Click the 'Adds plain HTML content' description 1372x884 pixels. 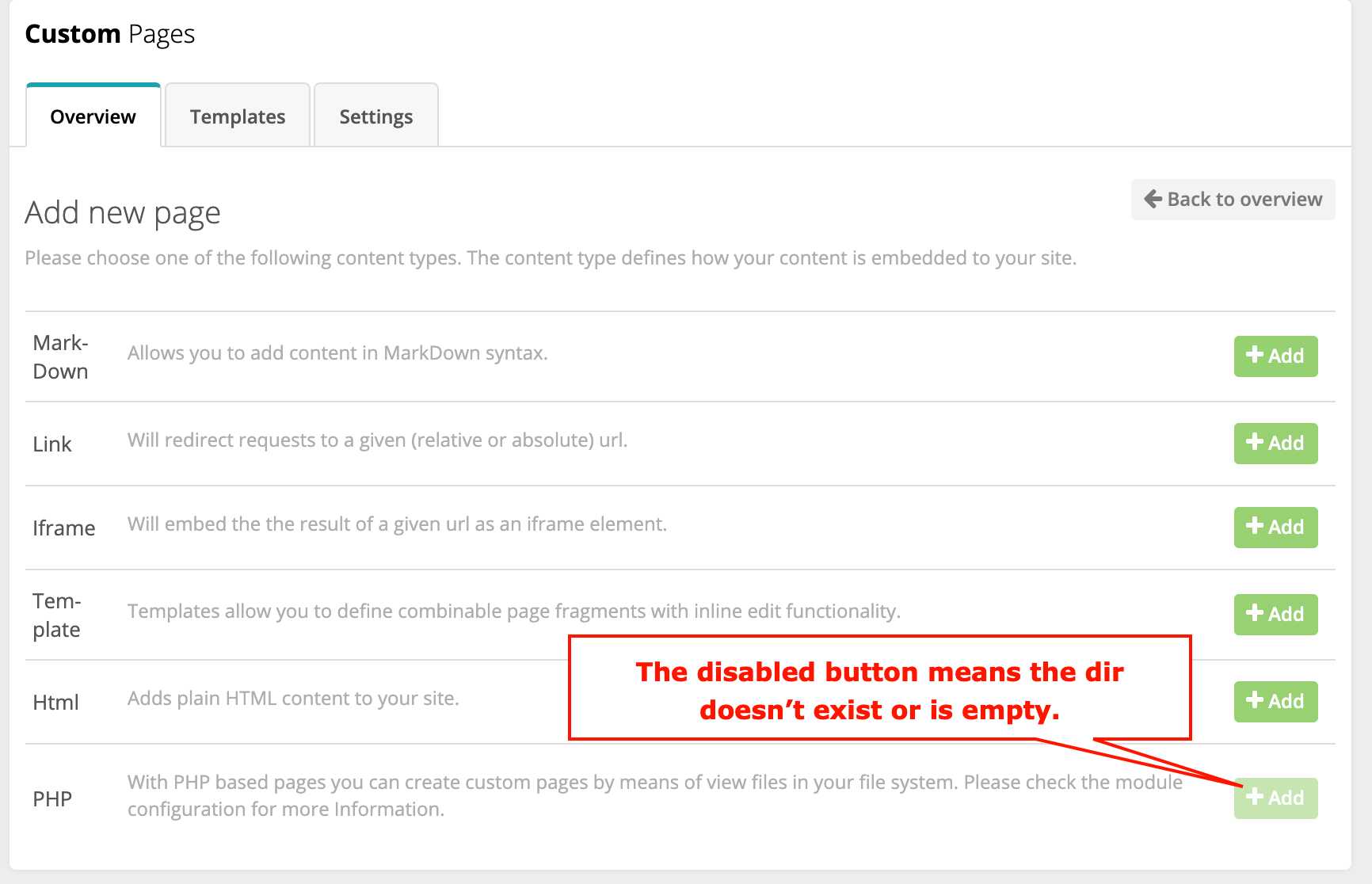tap(293, 699)
